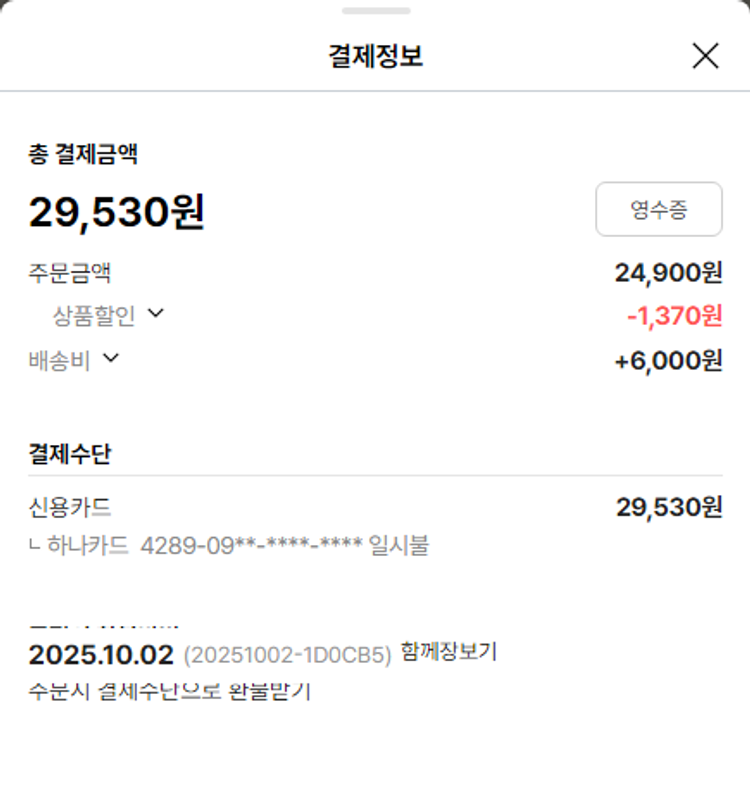Click the +6,000원 shipping fee amount
The width and height of the screenshot is (750, 810).
pyautogui.click(x=668, y=360)
